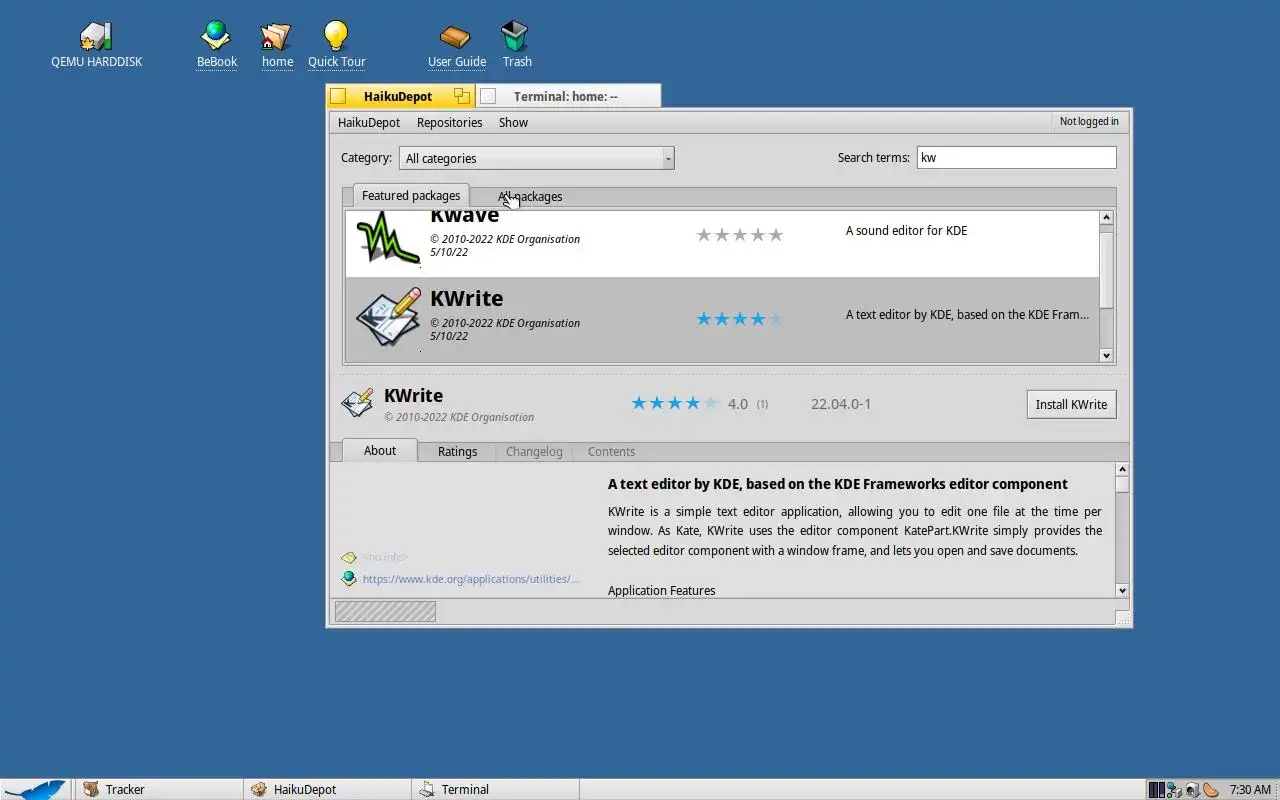Screen dimensions: 1280x800
Task: Select the home folder desktop icon
Action: coord(276,37)
